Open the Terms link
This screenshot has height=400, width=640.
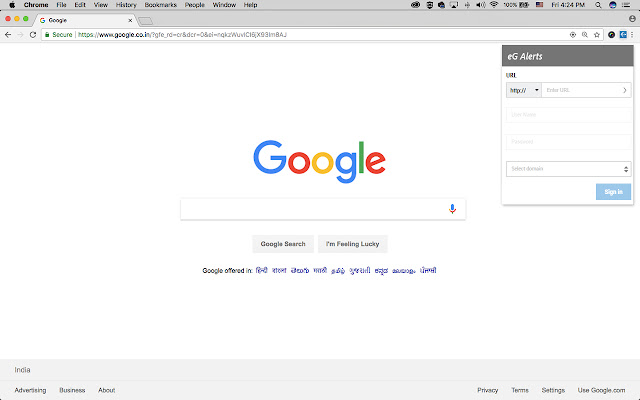520,390
